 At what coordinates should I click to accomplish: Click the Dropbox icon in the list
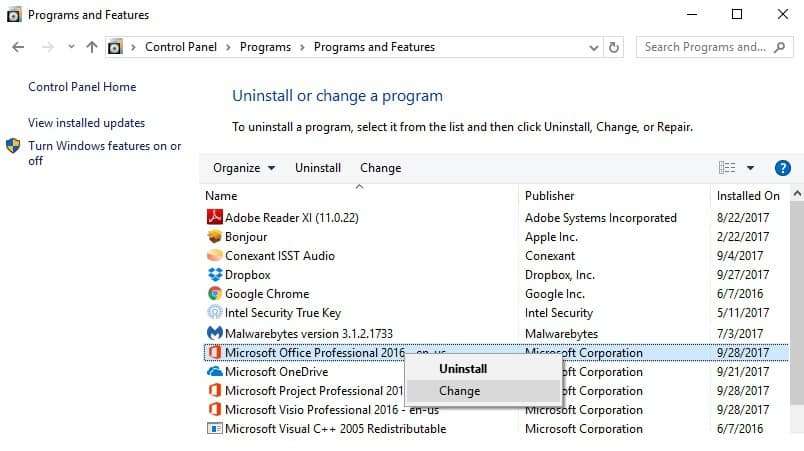point(213,275)
